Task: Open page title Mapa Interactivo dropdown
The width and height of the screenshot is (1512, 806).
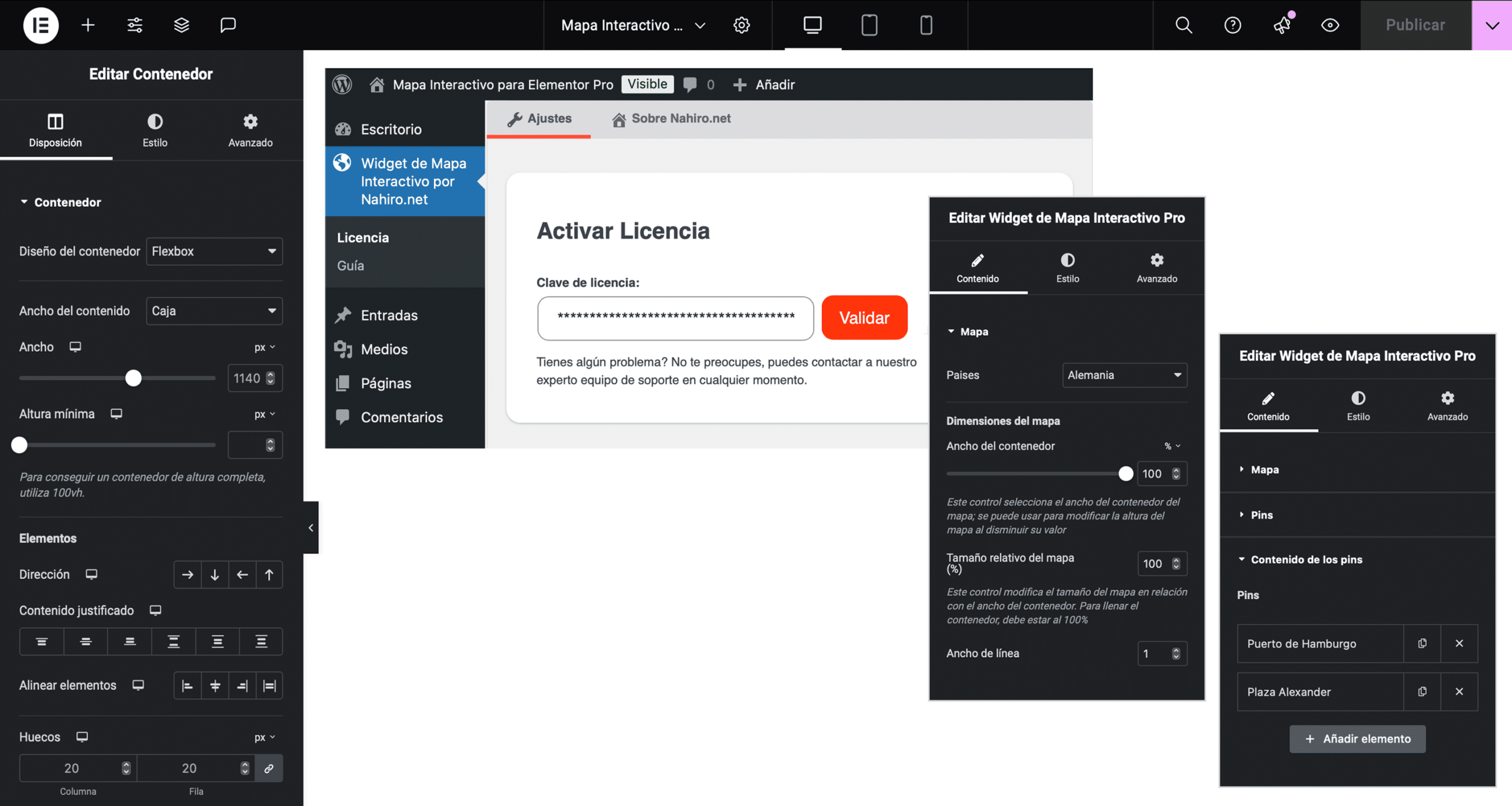Action: point(633,25)
